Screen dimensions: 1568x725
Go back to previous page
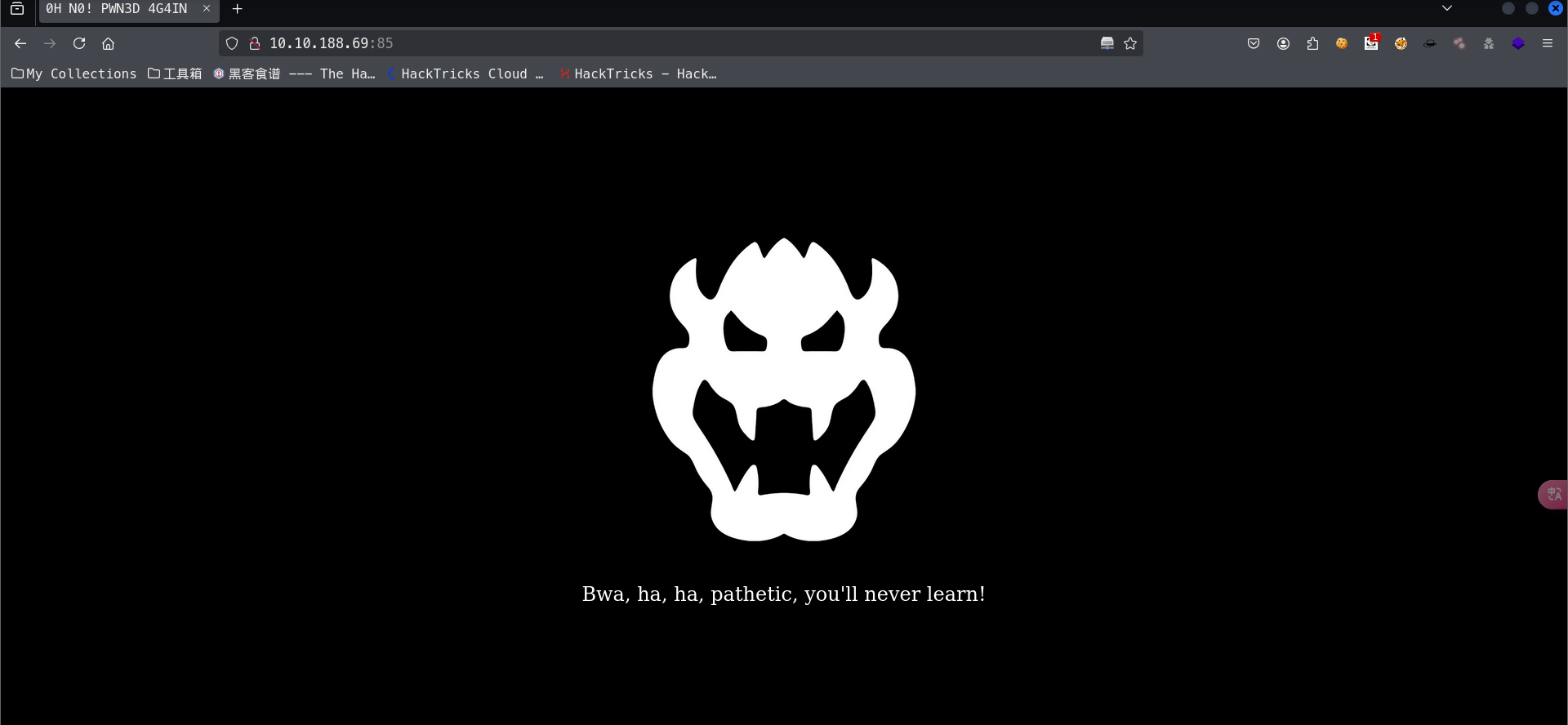coord(20,43)
